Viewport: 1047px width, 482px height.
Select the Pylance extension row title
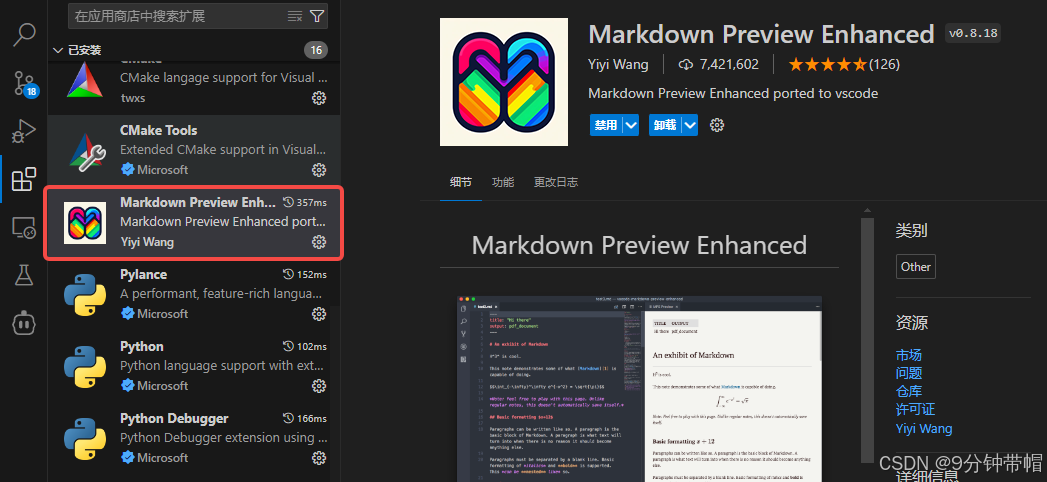[x=144, y=274]
